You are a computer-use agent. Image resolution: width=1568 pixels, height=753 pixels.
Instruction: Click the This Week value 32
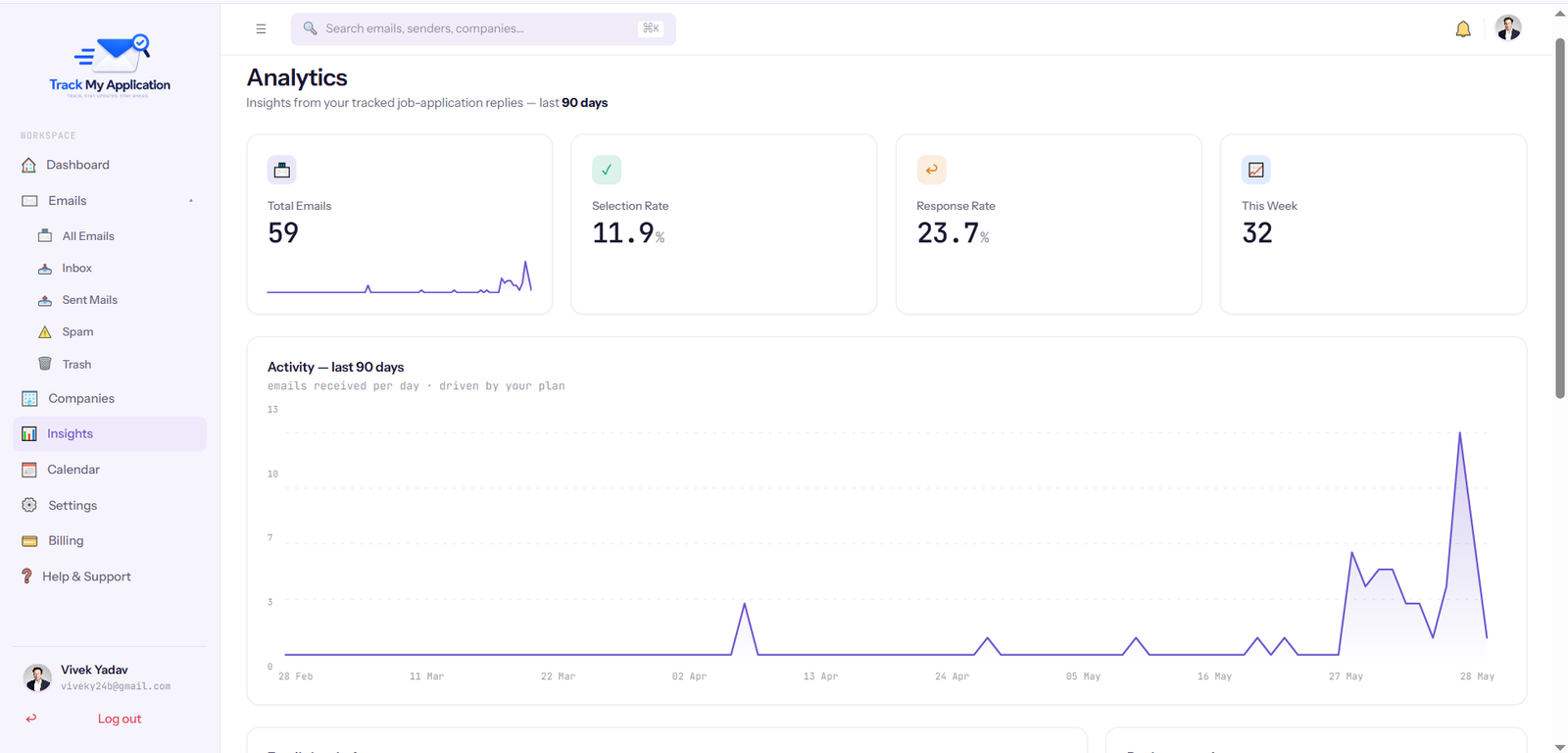1257,233
